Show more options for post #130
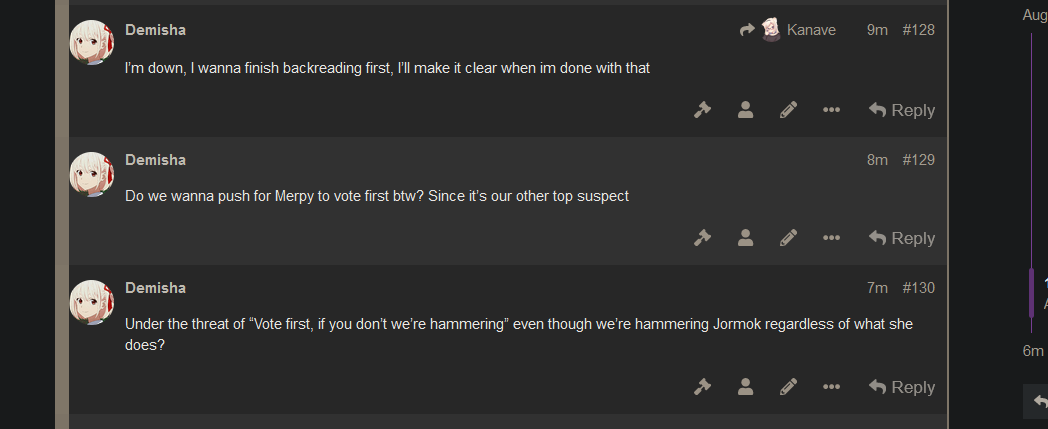The height and width of the screenshot is (429, 1048). (x=831, y=387)
